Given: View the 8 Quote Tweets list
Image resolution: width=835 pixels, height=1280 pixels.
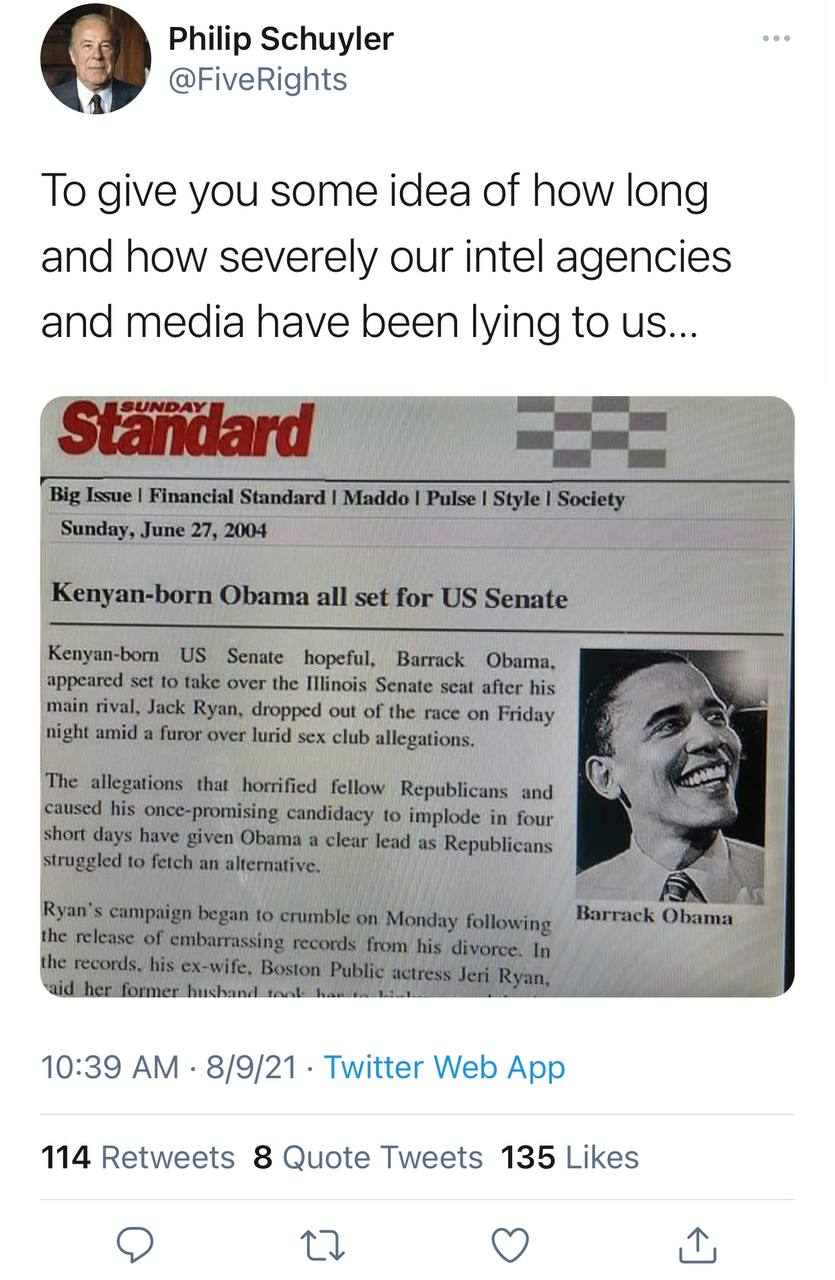Looking at the screenshot, I should click(x=368, y=1157).
